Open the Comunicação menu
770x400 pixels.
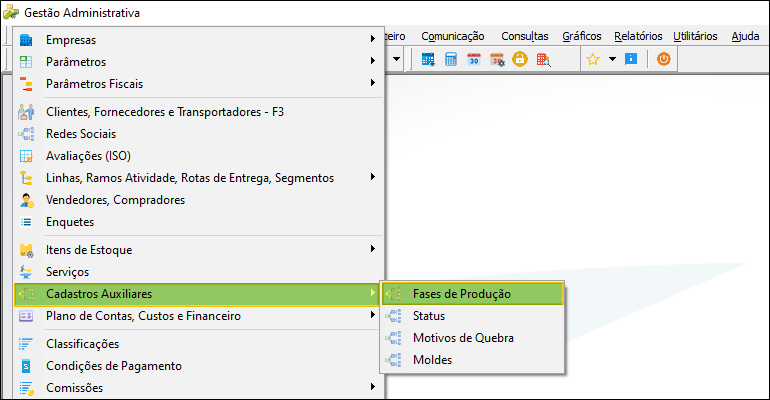coord(453,36)
